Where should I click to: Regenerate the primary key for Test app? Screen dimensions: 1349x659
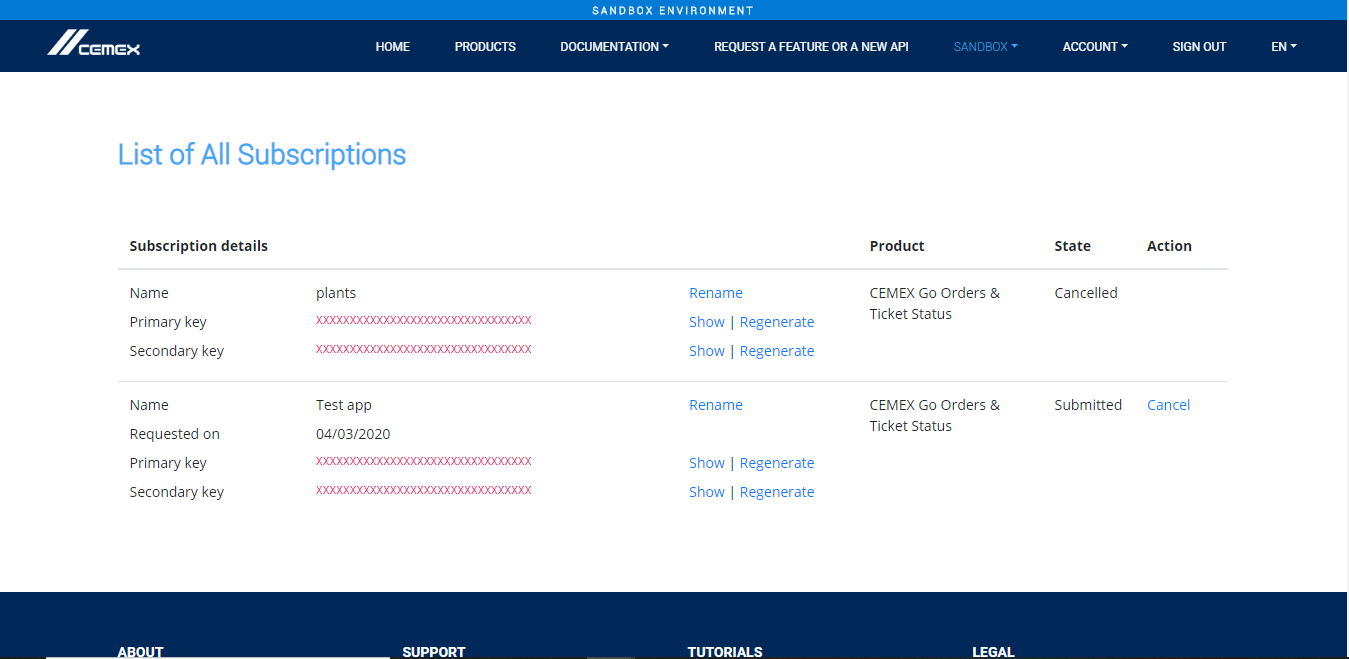(x=776, y=463)
